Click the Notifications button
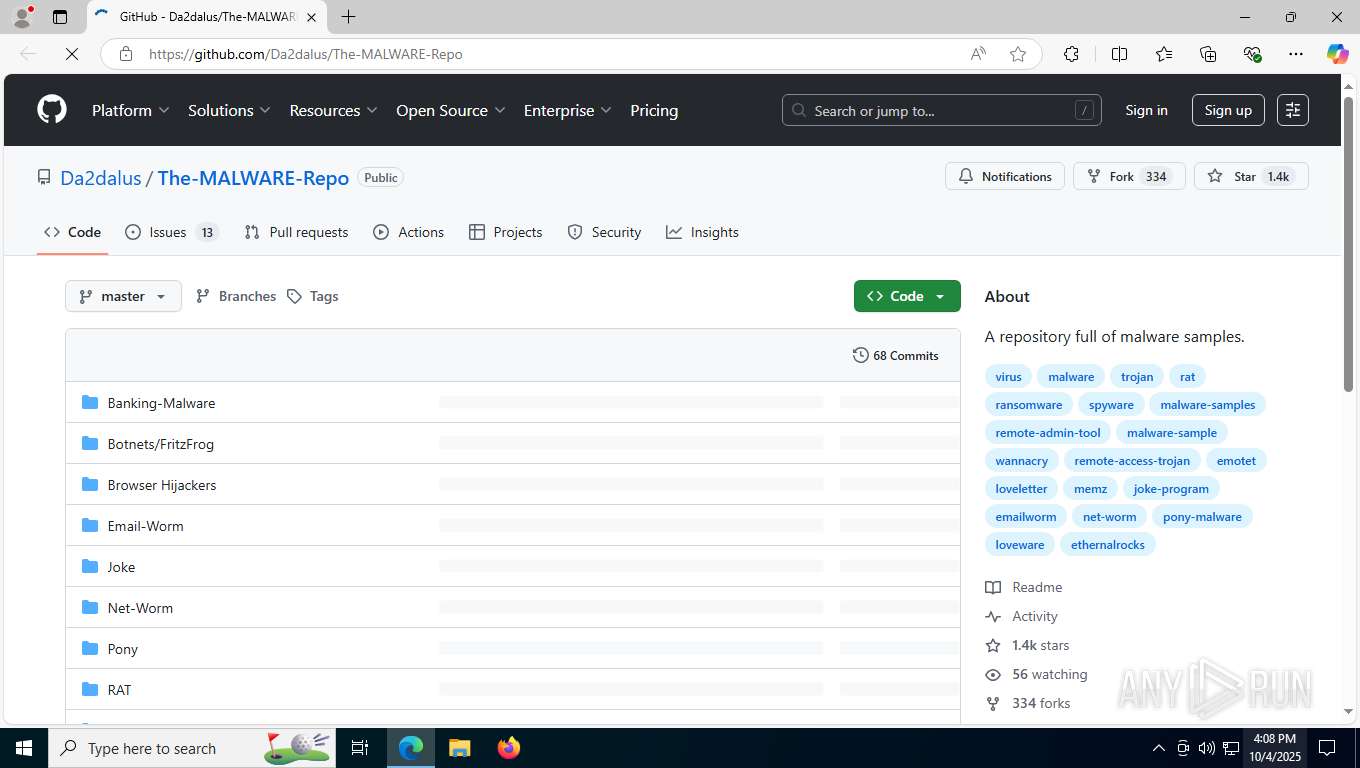Viewport: 1360px width, 768px height. (x=1005, y=176)
